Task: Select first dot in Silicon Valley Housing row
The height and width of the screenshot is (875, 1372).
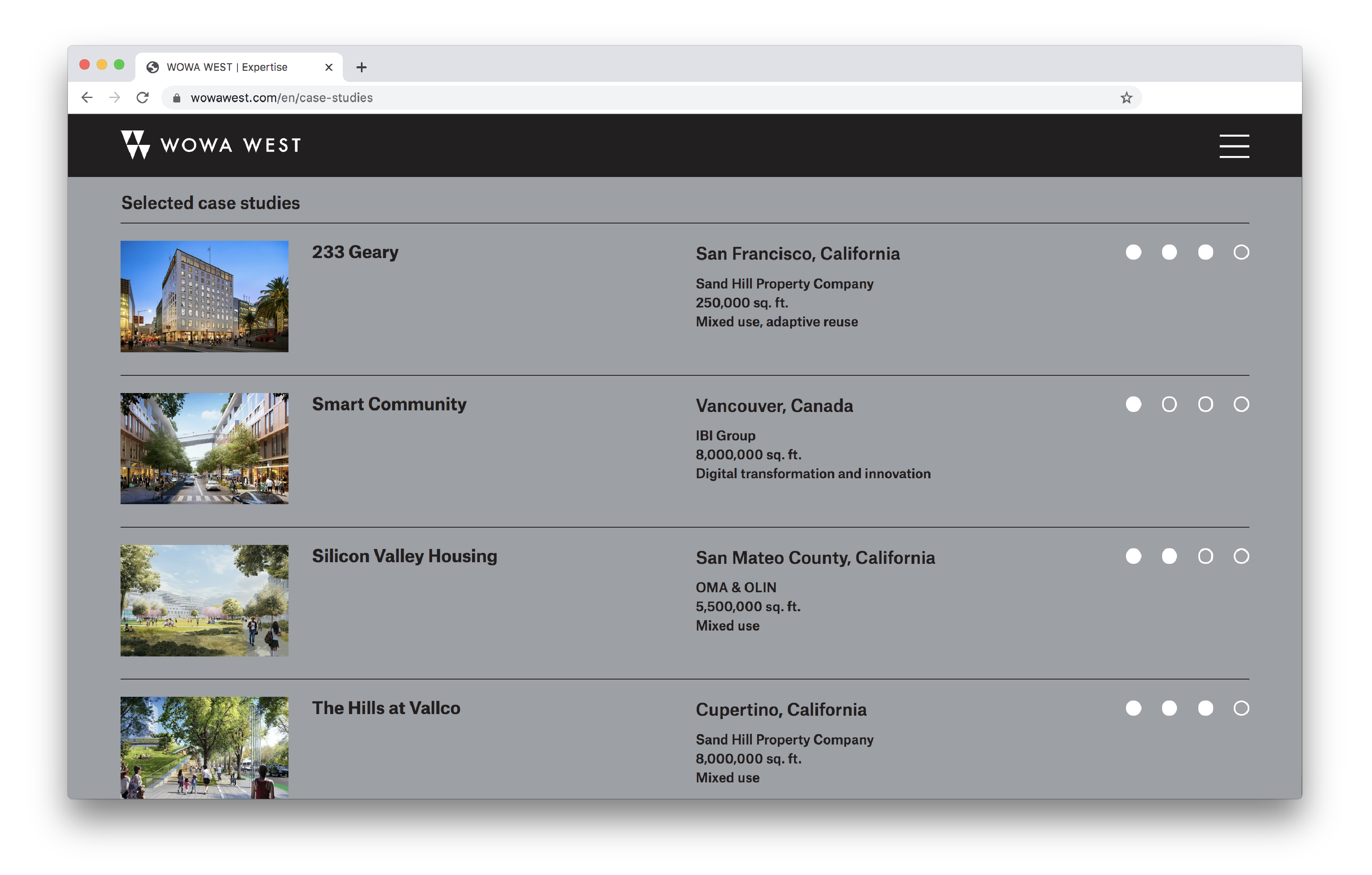Action: [1133, 556]
